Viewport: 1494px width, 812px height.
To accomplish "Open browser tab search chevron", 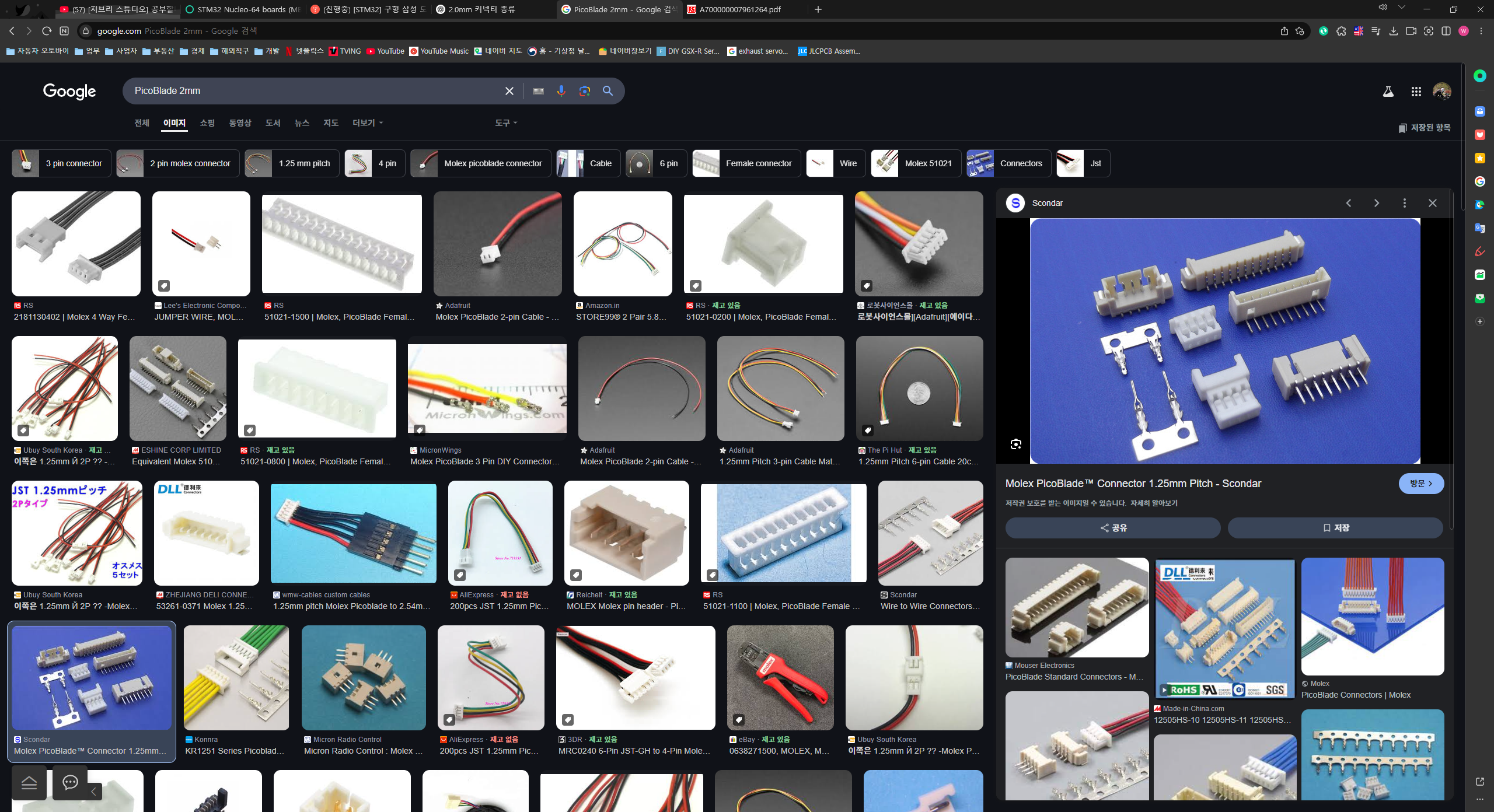I will click(1401, 8).
